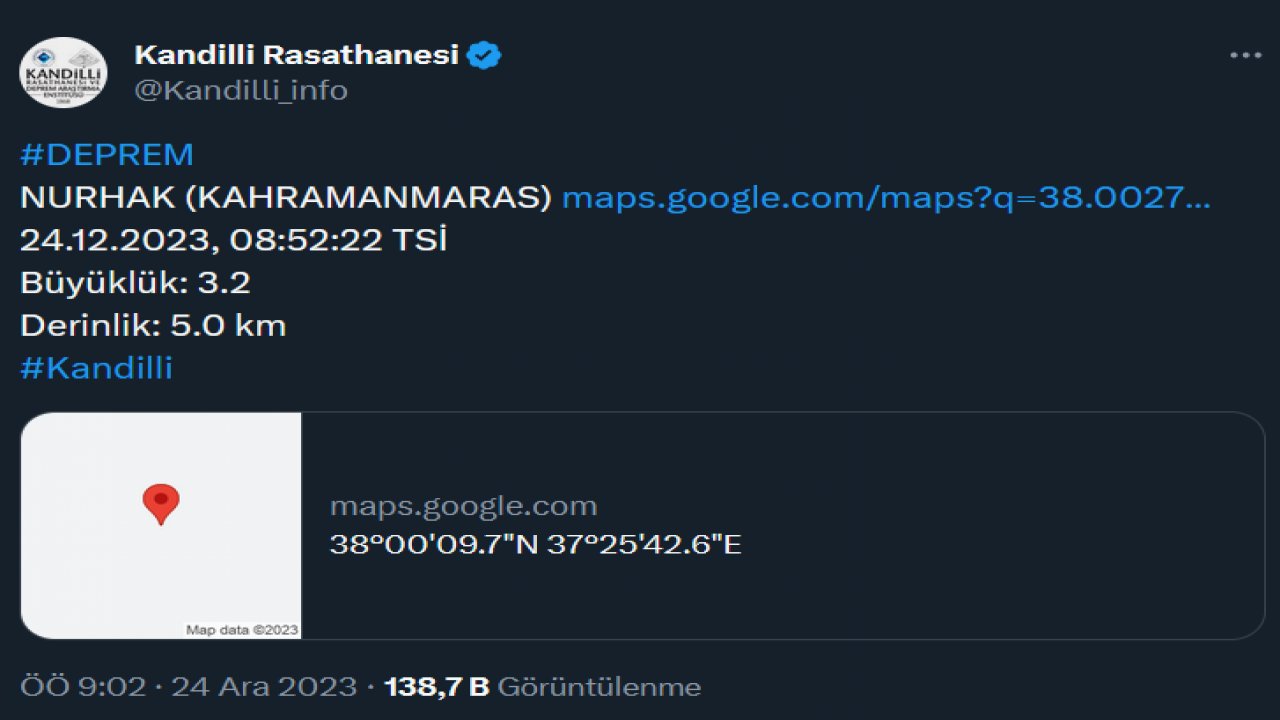Screen dimensions: 1280x720
Task: Open the more options menu (three dots)
Action: [1244, 55]
